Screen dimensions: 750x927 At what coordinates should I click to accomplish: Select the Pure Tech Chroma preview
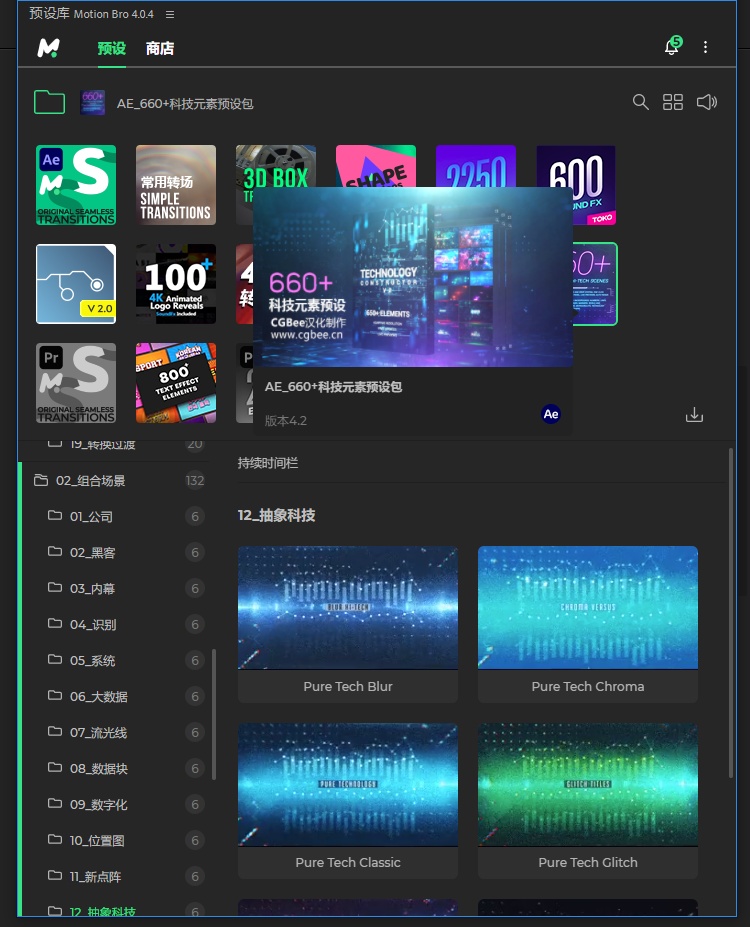click(587, 607)
